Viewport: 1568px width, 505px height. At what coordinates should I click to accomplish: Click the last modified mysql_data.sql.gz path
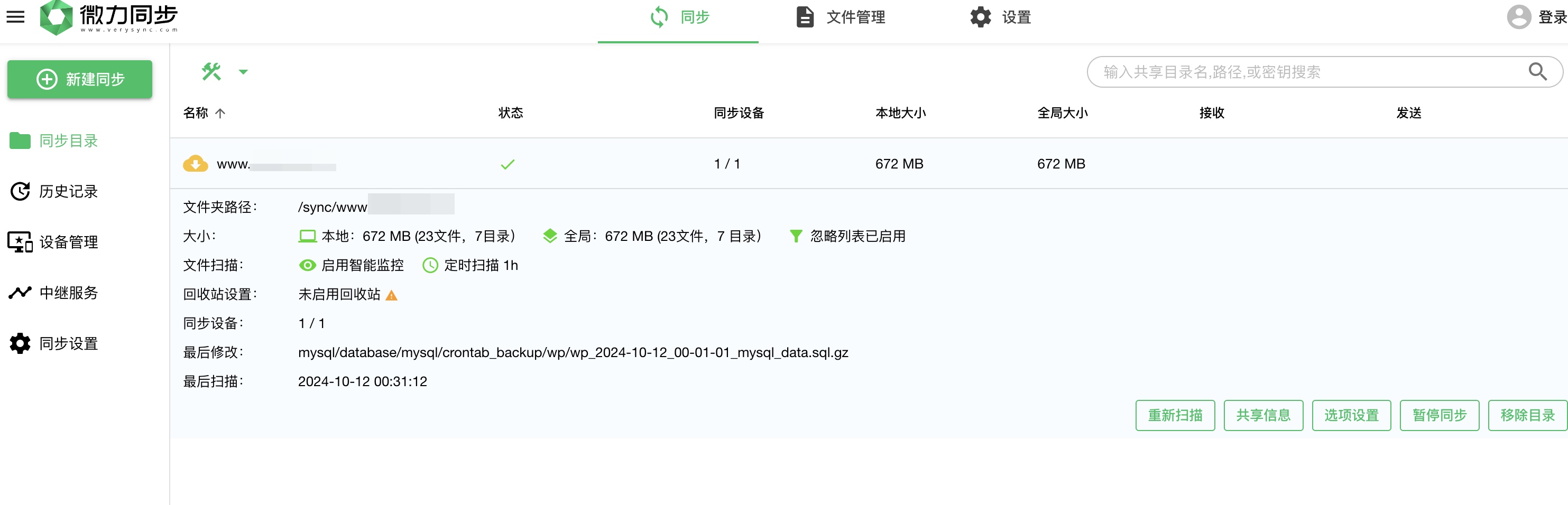pyautogui.click(x=573, y=352)
